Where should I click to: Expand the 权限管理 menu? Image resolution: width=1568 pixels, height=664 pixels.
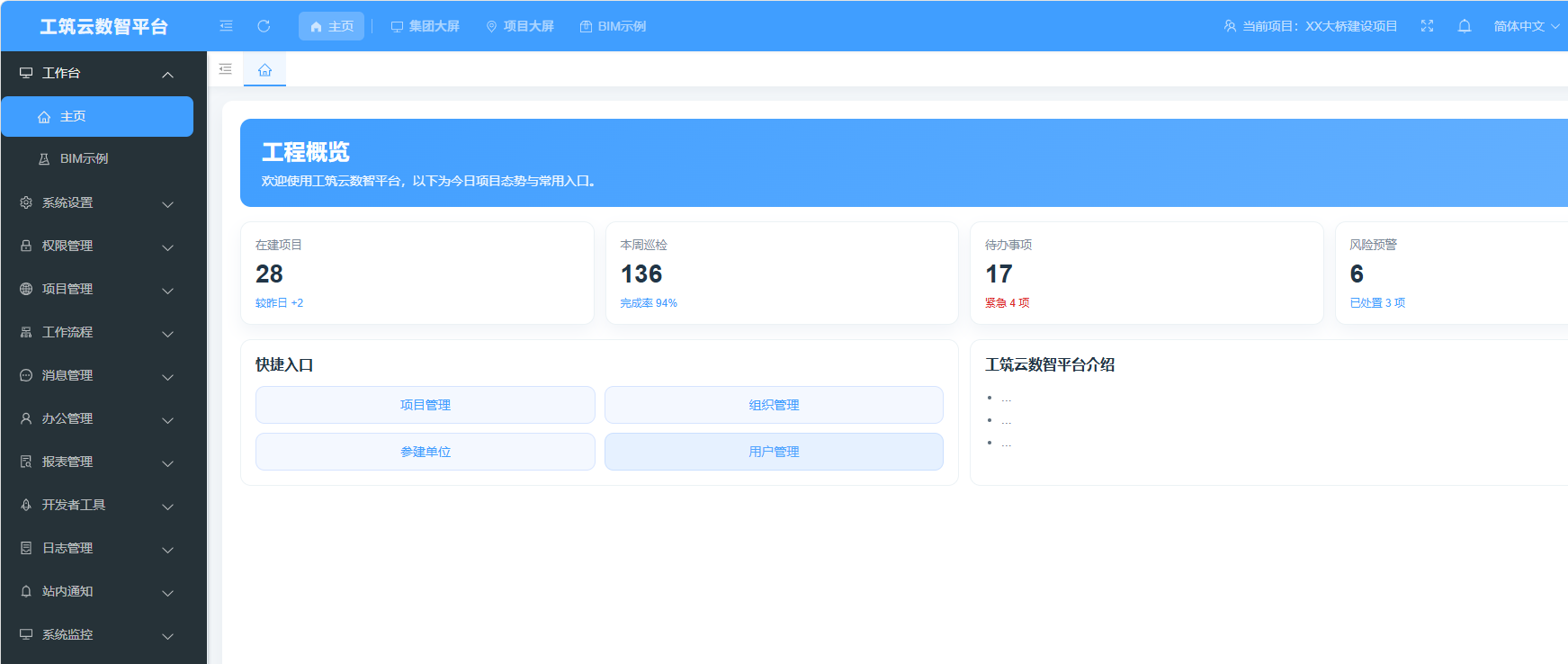(167, 247)
